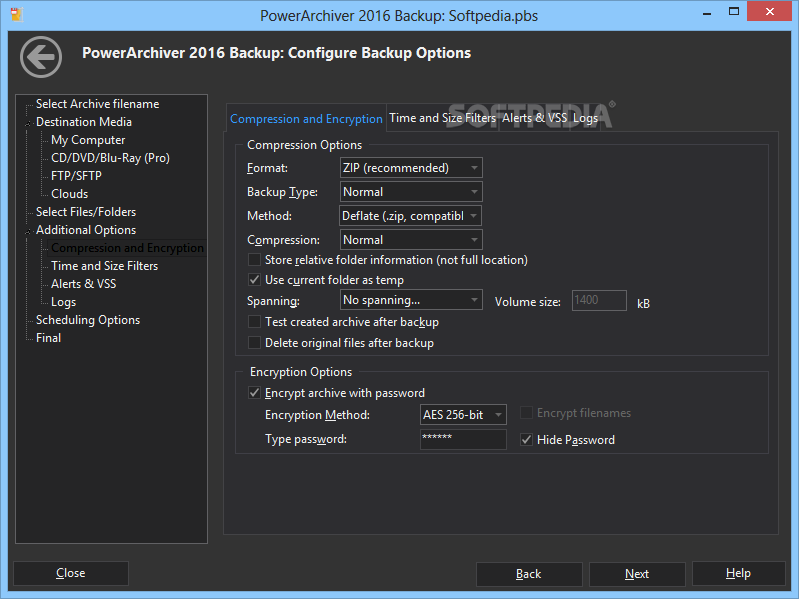Click the Back button
799x599 pixels.
click(x=529, y=574)
